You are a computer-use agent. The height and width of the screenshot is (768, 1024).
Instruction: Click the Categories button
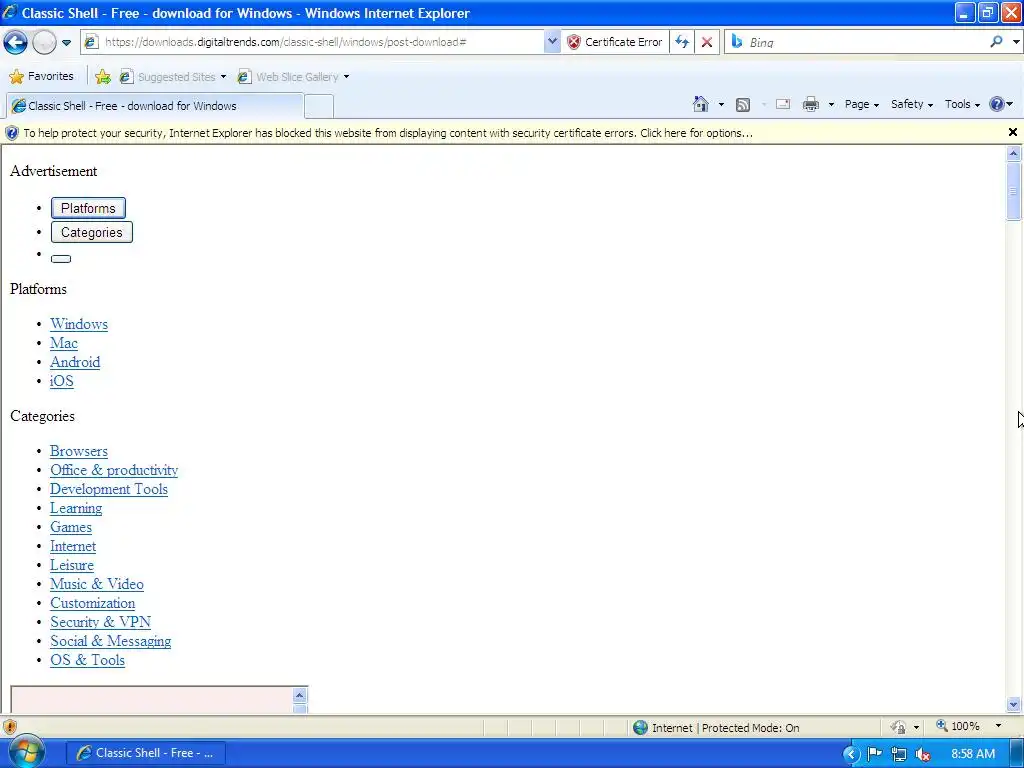point(91,232)
